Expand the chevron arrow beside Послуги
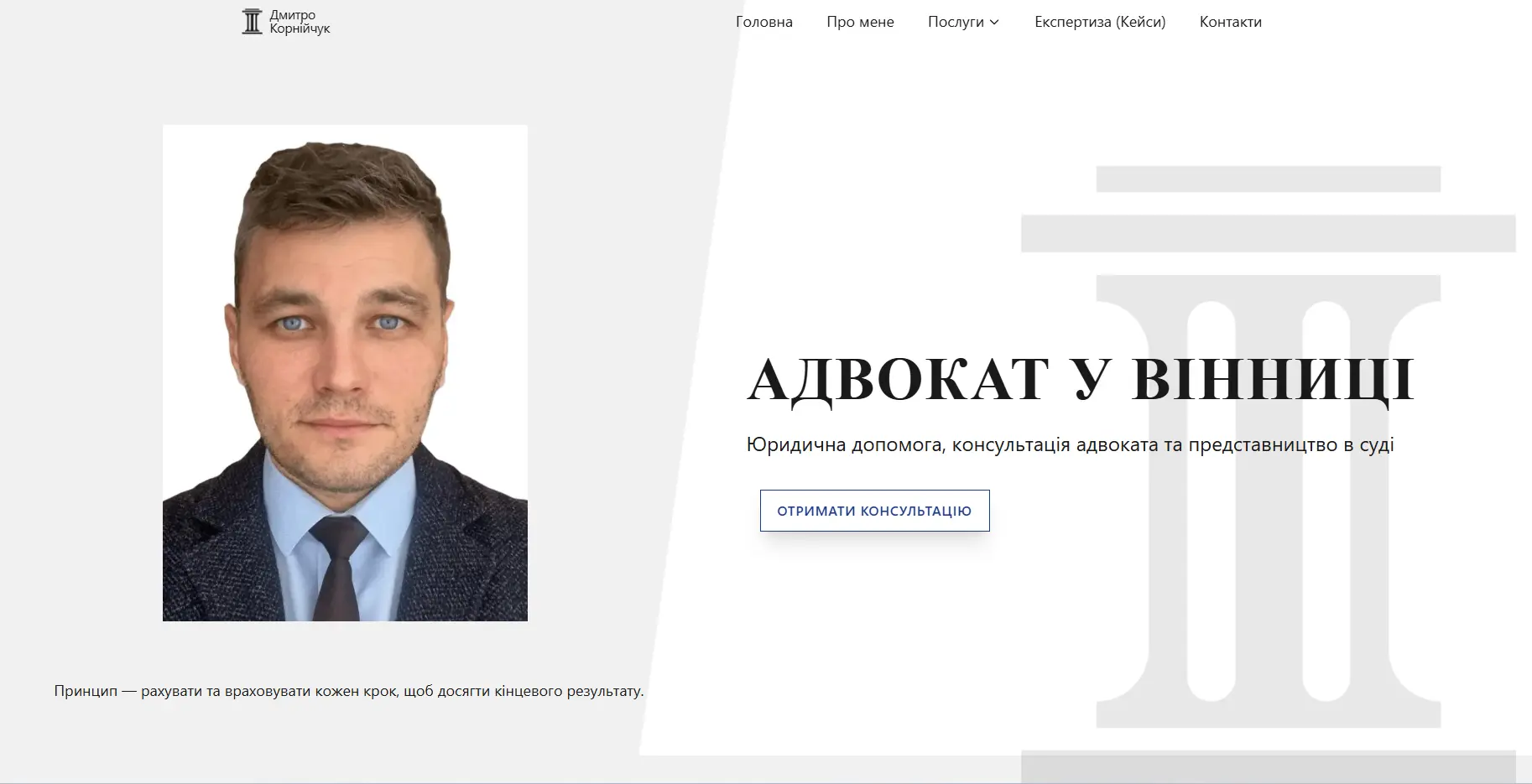 (994, 23)
